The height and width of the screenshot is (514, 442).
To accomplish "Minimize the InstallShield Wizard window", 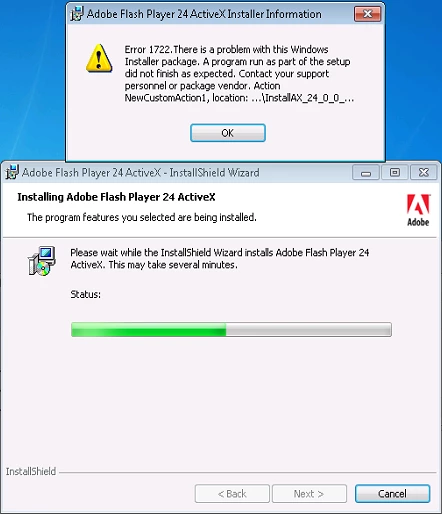I will (x=366, y=173).
